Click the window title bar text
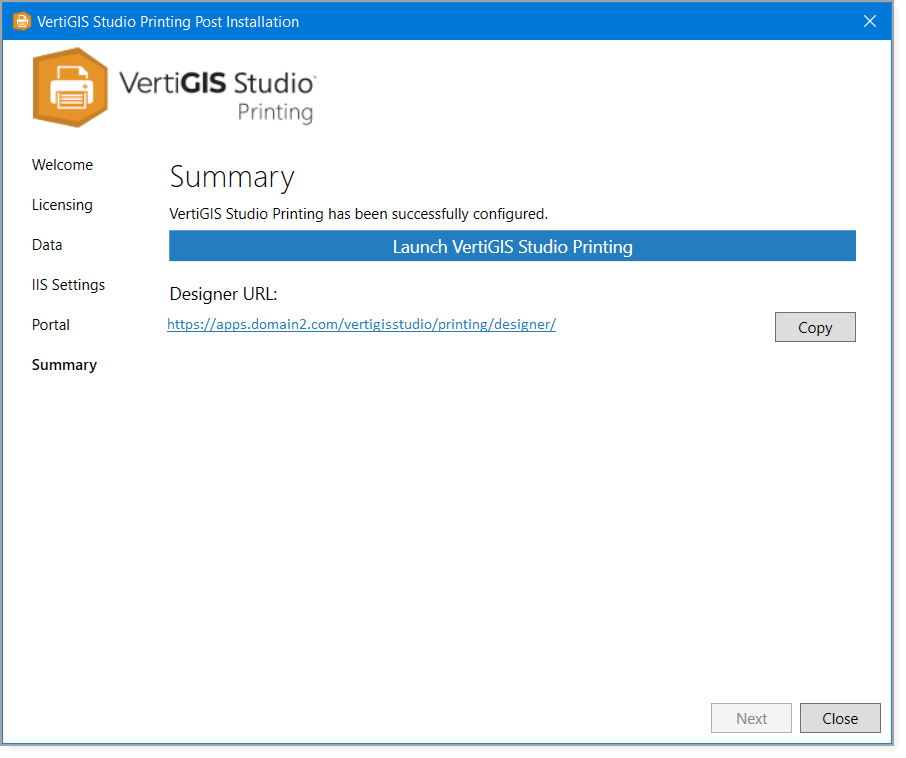906x758 pixels. [x=166, y=21]
